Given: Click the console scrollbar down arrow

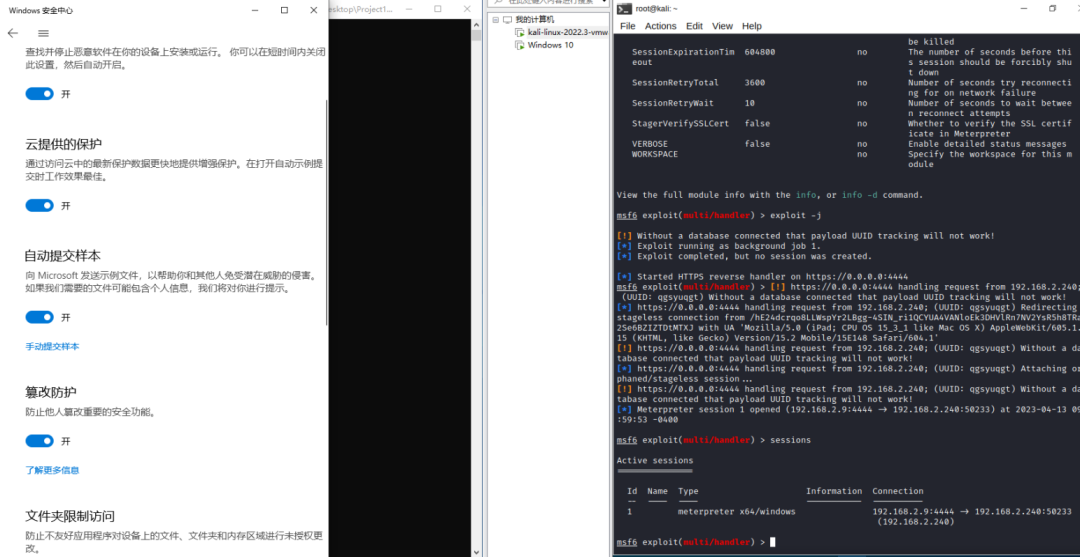Looking at the screenshot, I should coord(476,551).
